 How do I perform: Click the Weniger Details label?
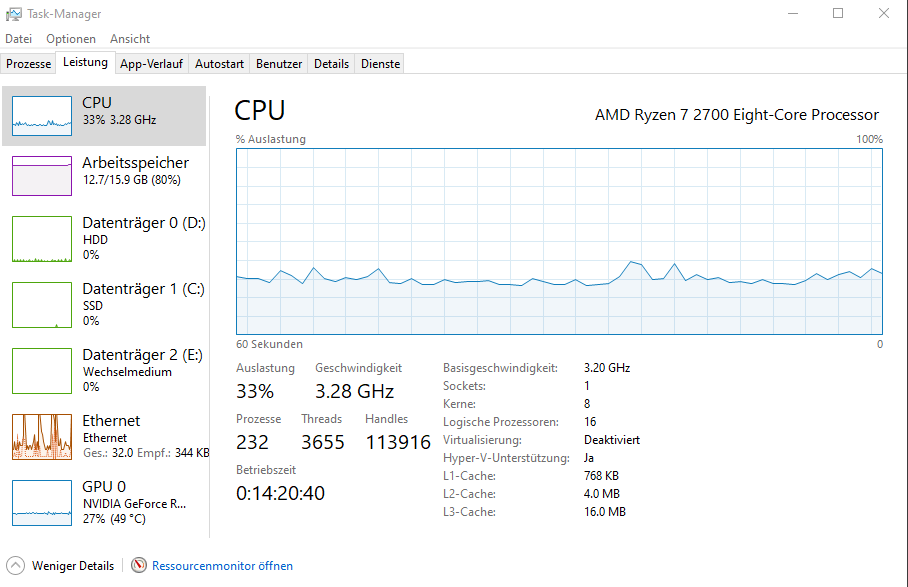73,566
